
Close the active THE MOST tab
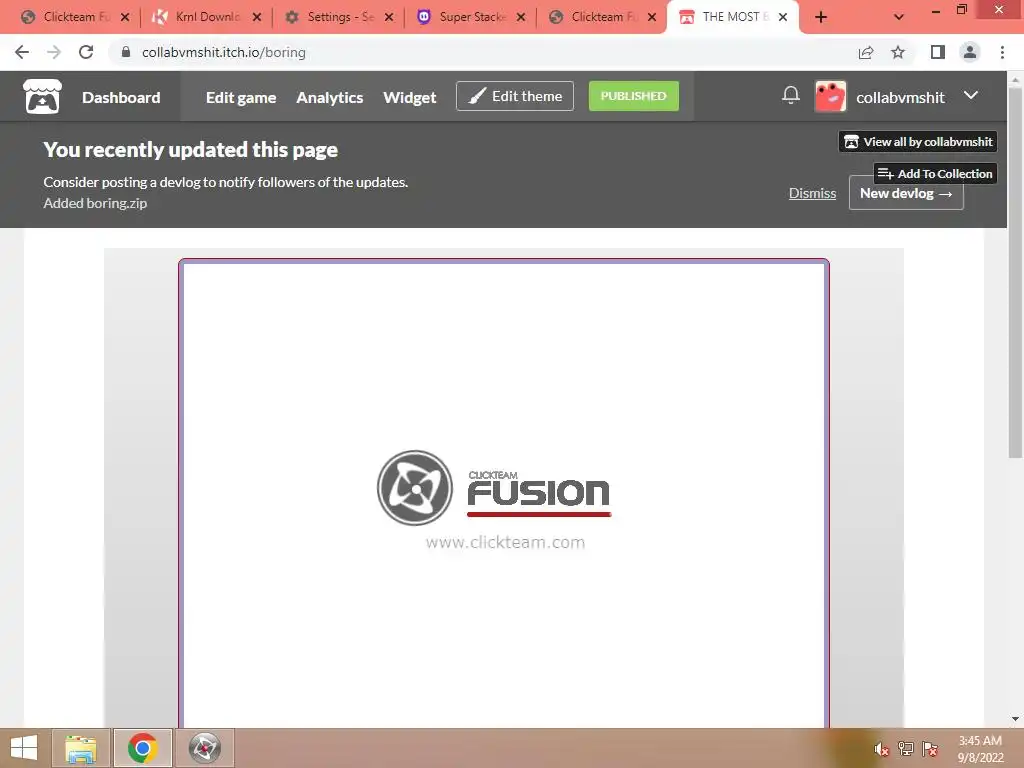click(783, 18)
